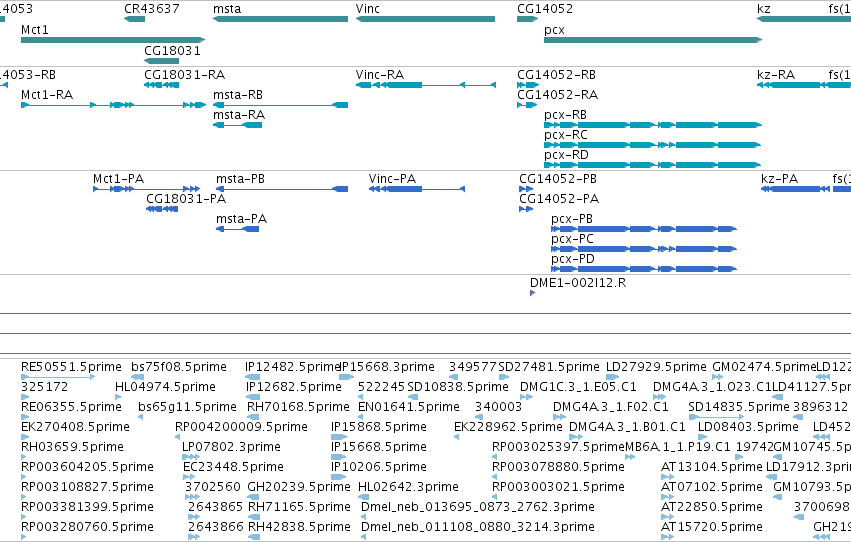Screen dimensions: 851x542
Task: Click the RP003078880.5prime EST label
Action: coord(558,467)
